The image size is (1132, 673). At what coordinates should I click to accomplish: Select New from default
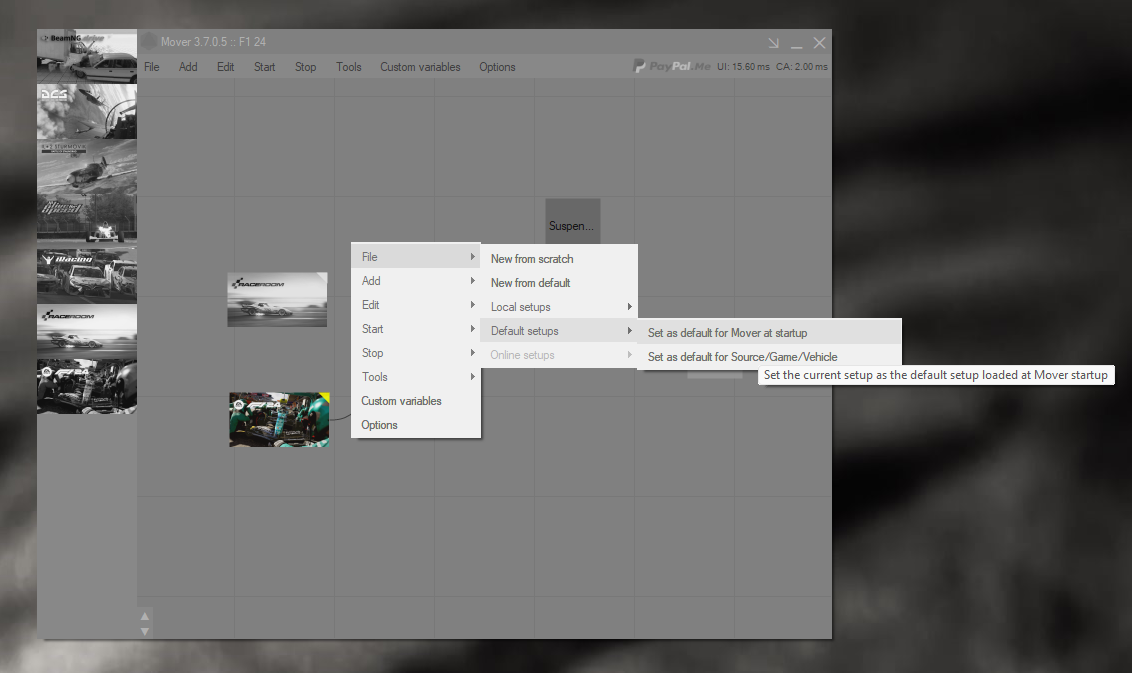(559, 282)
